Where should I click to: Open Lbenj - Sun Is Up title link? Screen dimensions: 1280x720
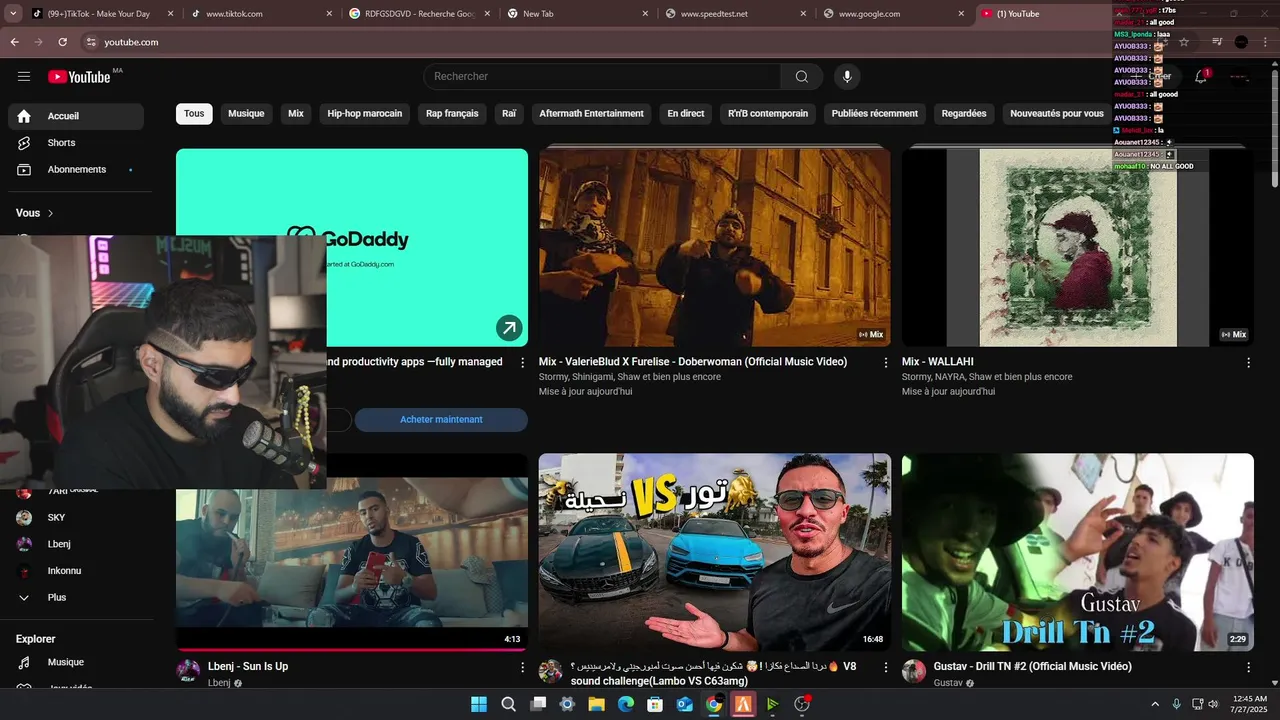(248, 667)
